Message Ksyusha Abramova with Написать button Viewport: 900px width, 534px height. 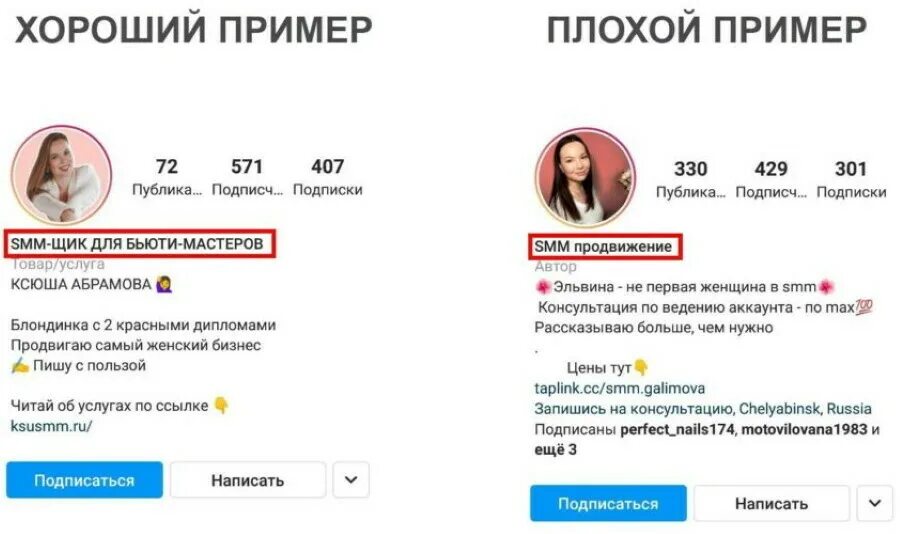[248, 480]
